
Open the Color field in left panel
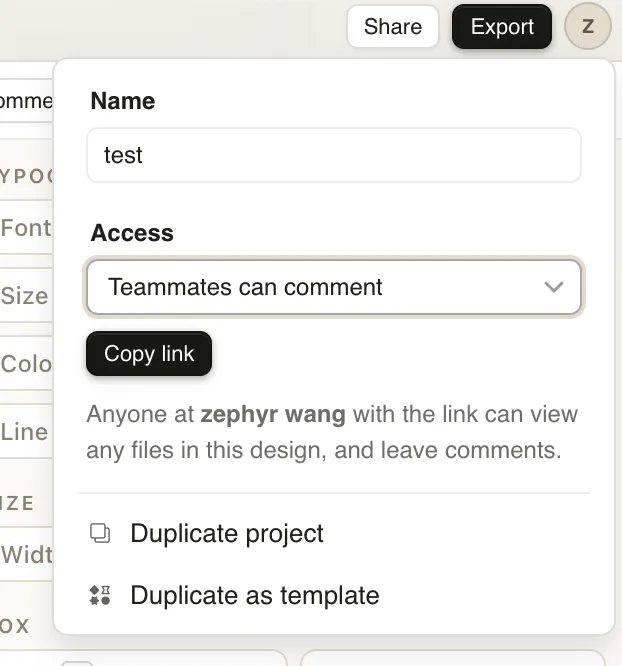[26, 363]
